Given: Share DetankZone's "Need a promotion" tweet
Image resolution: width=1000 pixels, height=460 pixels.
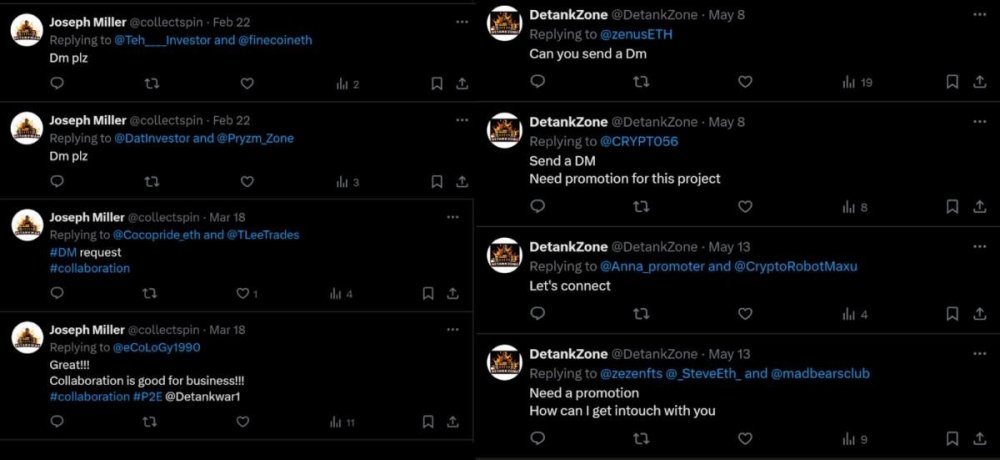Looking at the screenshot, I should [x=977, y=439].
